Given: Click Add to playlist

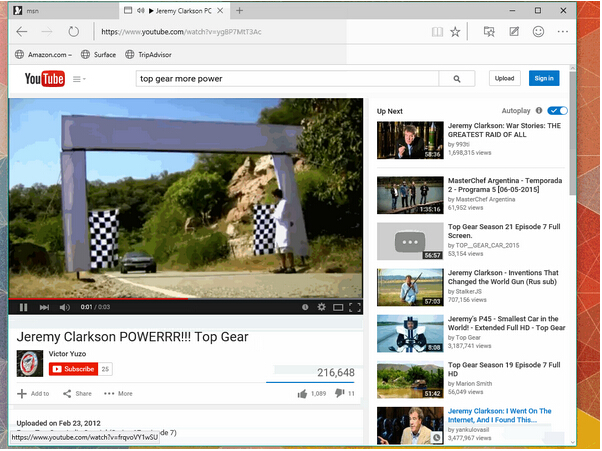Looking at the screenshot, I should 33,394.
